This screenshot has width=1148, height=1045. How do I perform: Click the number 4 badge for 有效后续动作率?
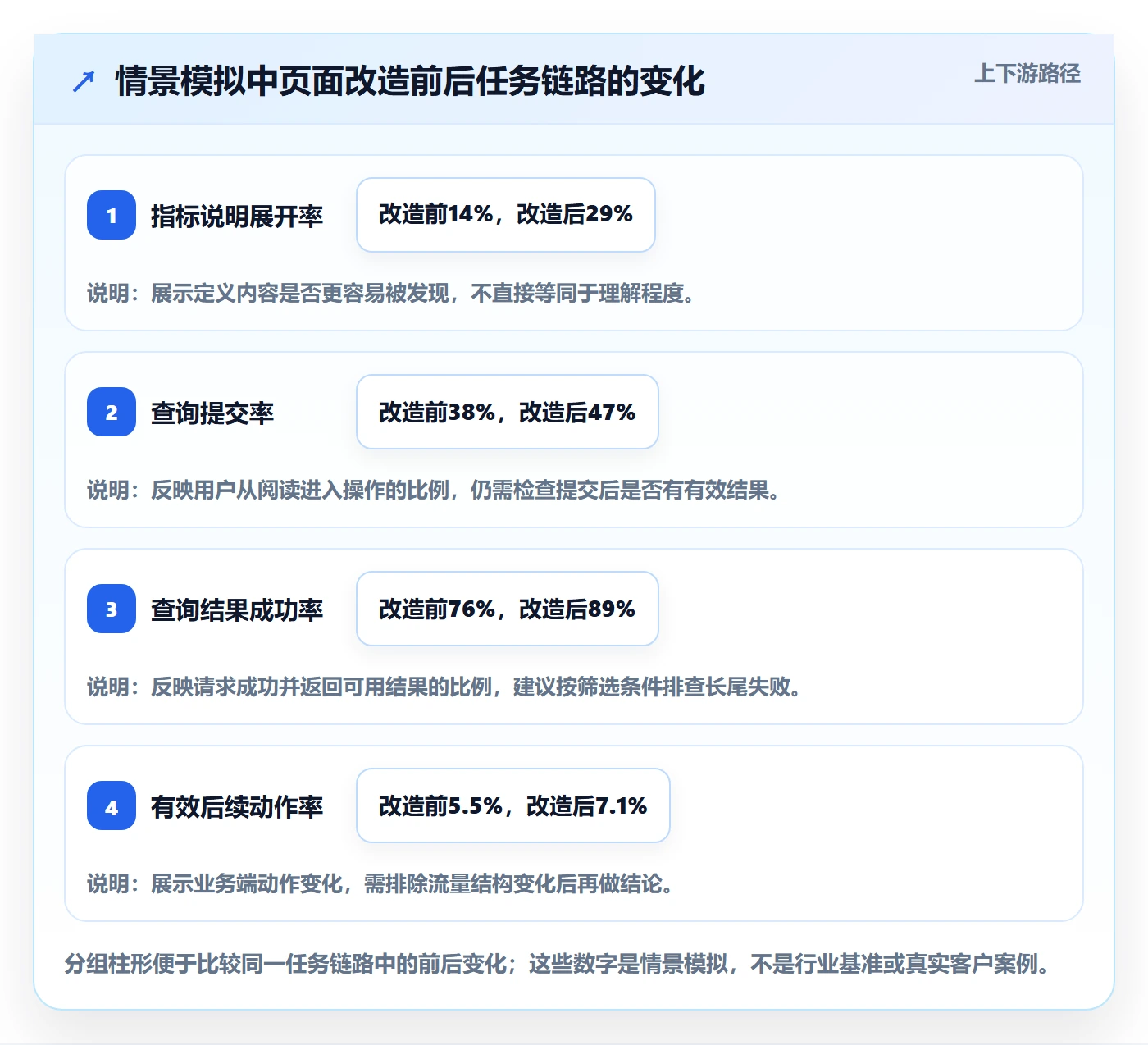(x=112, y=805)
